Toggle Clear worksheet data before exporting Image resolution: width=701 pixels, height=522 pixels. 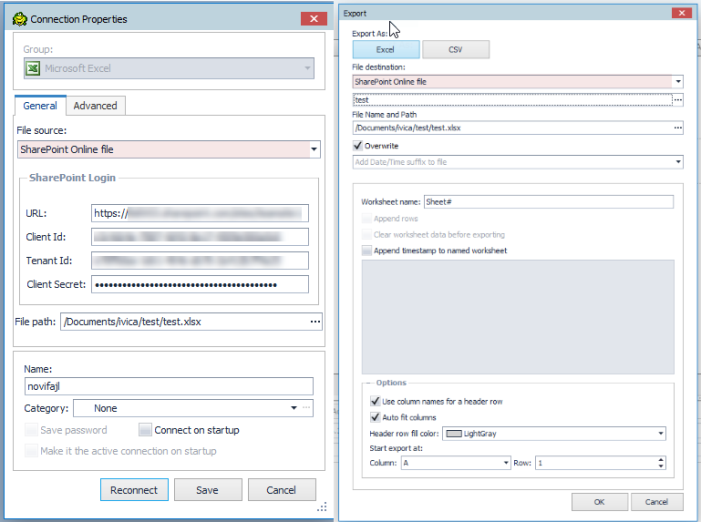pyautogui.click(x=367, y=235)
